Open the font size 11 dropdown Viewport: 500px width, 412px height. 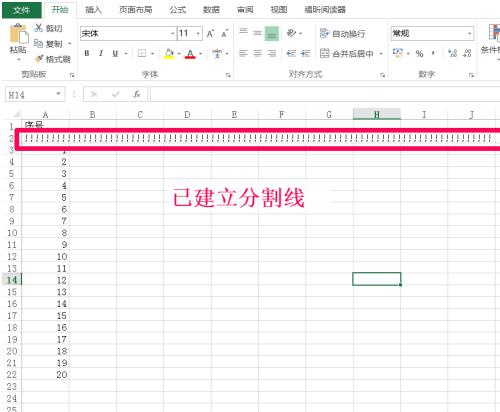tap(198, 33)
